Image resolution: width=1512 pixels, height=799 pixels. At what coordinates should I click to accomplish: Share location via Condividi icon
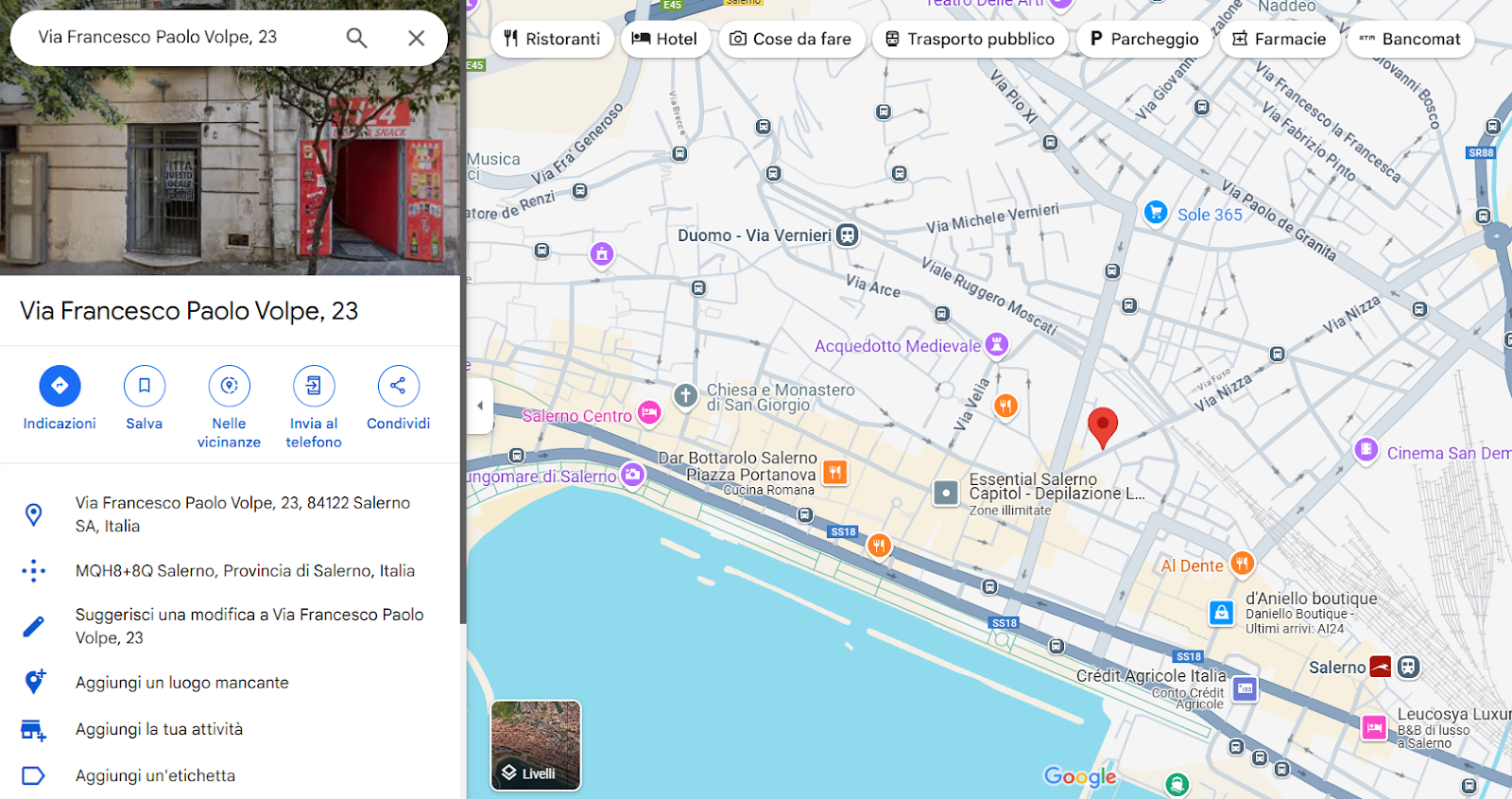pyautogui.click(x=398, y=398)
